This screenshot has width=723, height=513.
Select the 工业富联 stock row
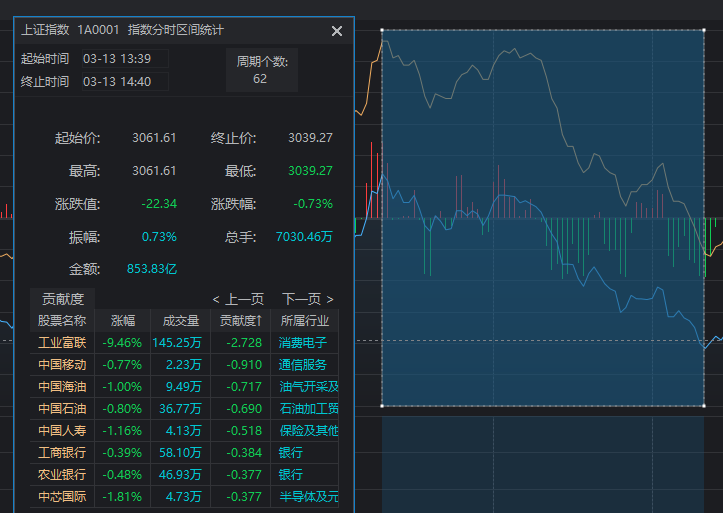62,343
